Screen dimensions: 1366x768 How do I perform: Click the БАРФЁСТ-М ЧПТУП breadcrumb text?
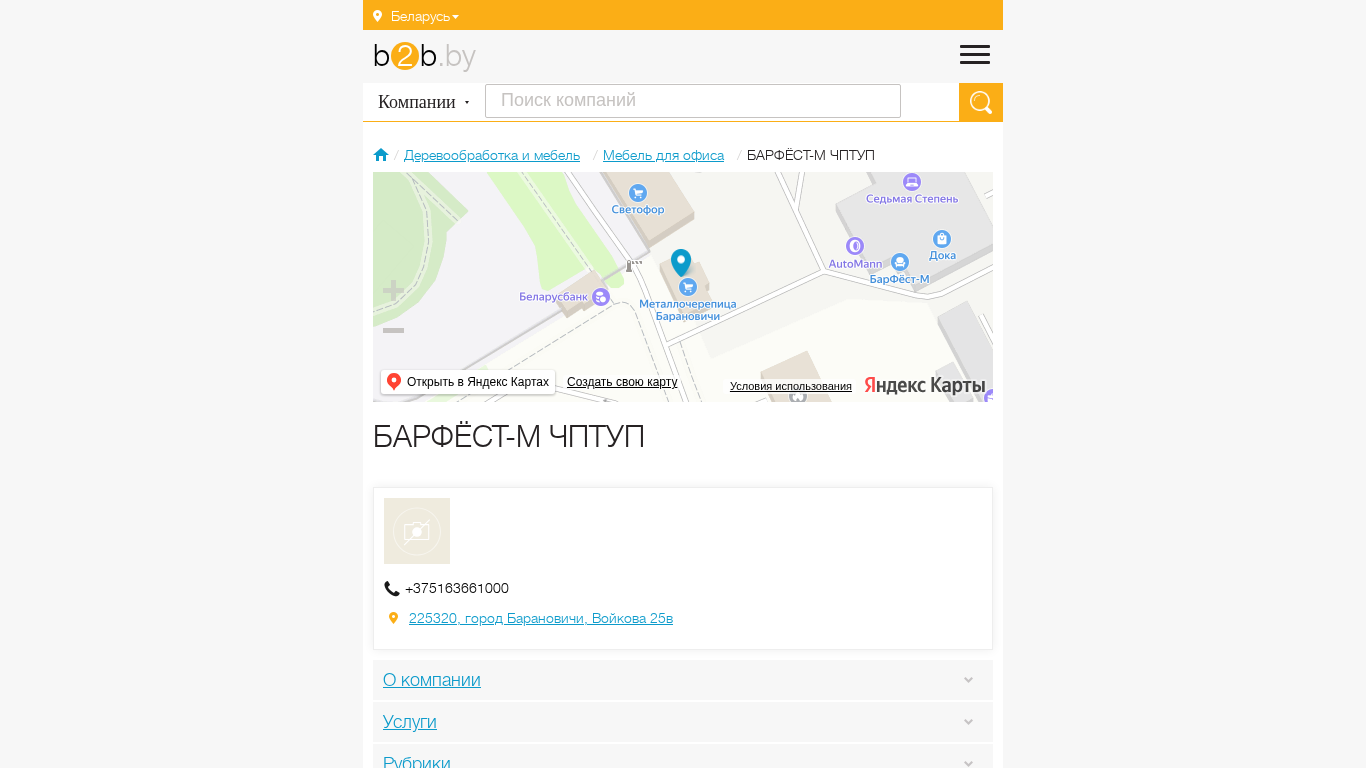pyautogui.click(x=811, y=155)
